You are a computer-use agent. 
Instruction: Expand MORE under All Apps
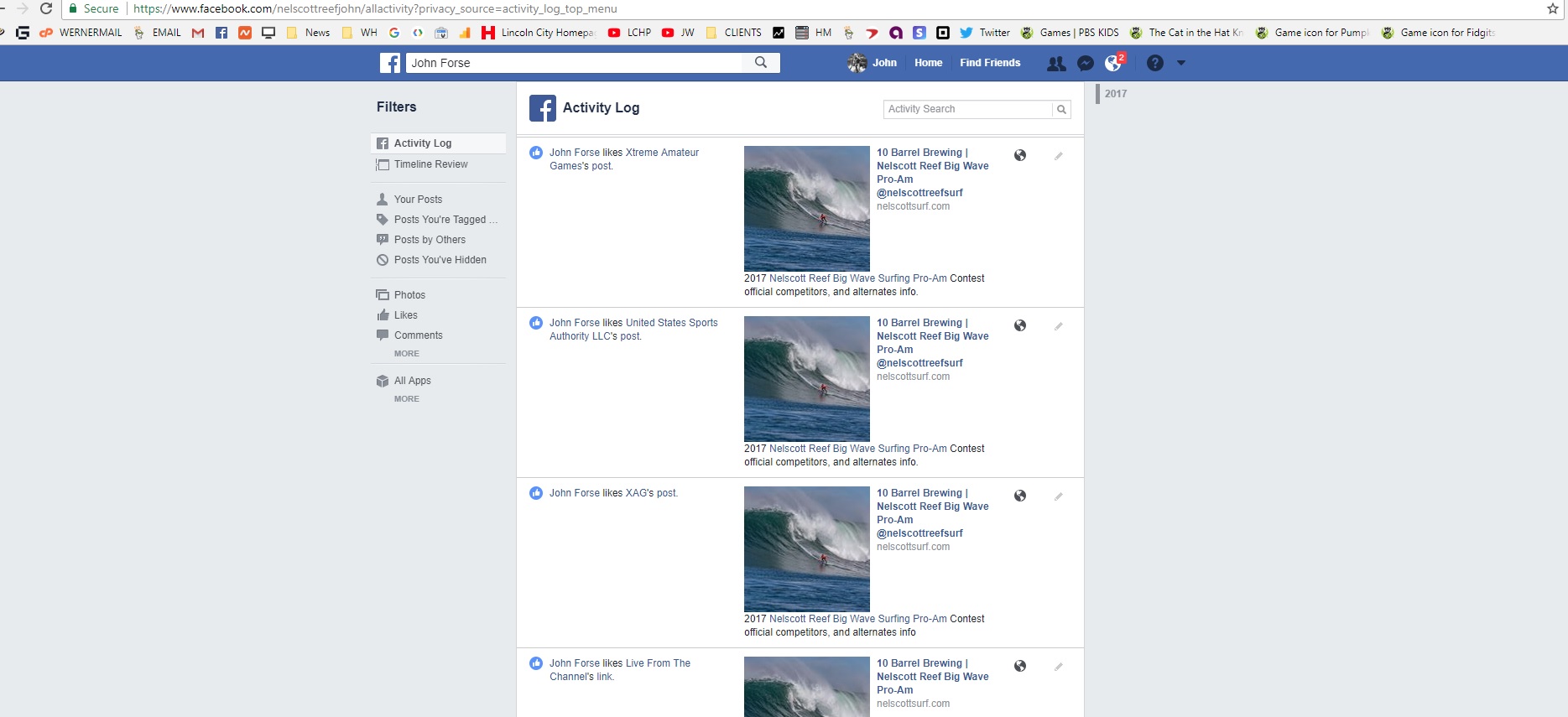point(407,399)
